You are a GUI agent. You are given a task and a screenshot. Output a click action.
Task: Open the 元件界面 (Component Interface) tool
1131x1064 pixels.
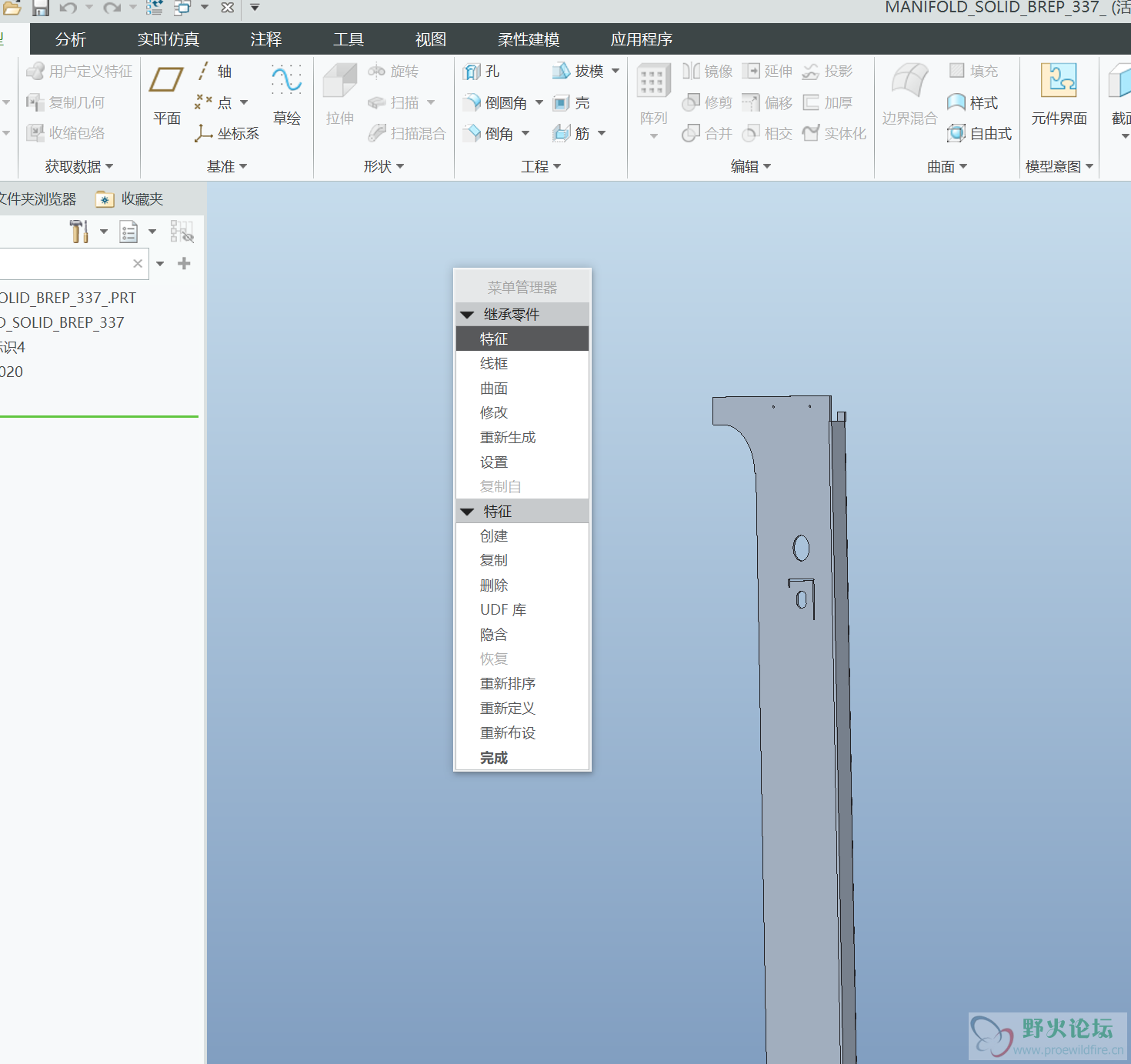1059,95
